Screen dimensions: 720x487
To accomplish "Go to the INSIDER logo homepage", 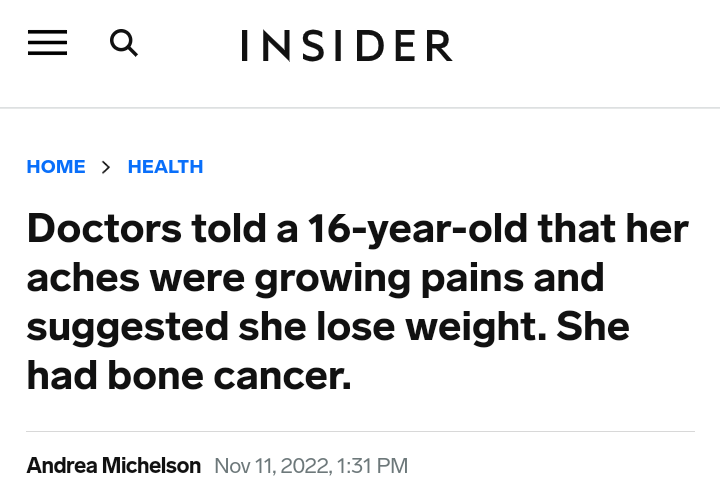I will [x=346, y=46].
